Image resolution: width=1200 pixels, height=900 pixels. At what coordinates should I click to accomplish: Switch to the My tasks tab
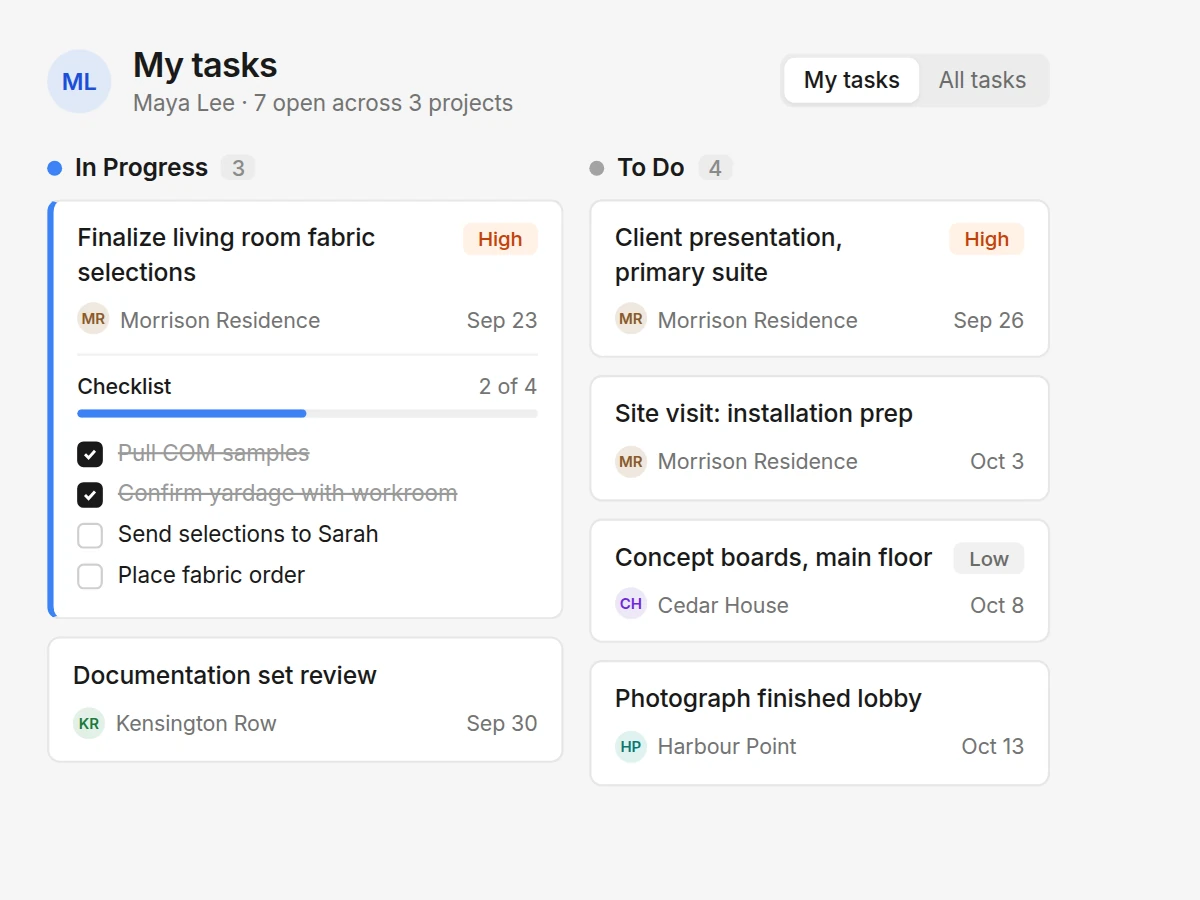tap(851, 80)
